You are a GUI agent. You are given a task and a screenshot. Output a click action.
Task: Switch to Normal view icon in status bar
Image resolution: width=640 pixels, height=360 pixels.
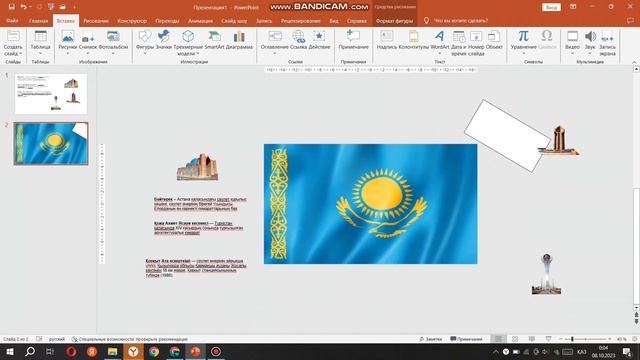point(498,339)
